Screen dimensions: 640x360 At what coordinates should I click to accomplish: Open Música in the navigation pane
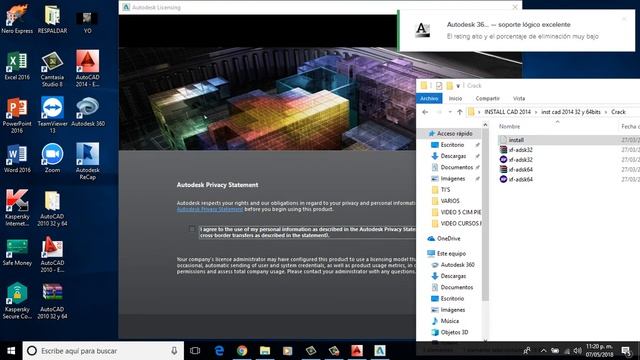(446, 321)
